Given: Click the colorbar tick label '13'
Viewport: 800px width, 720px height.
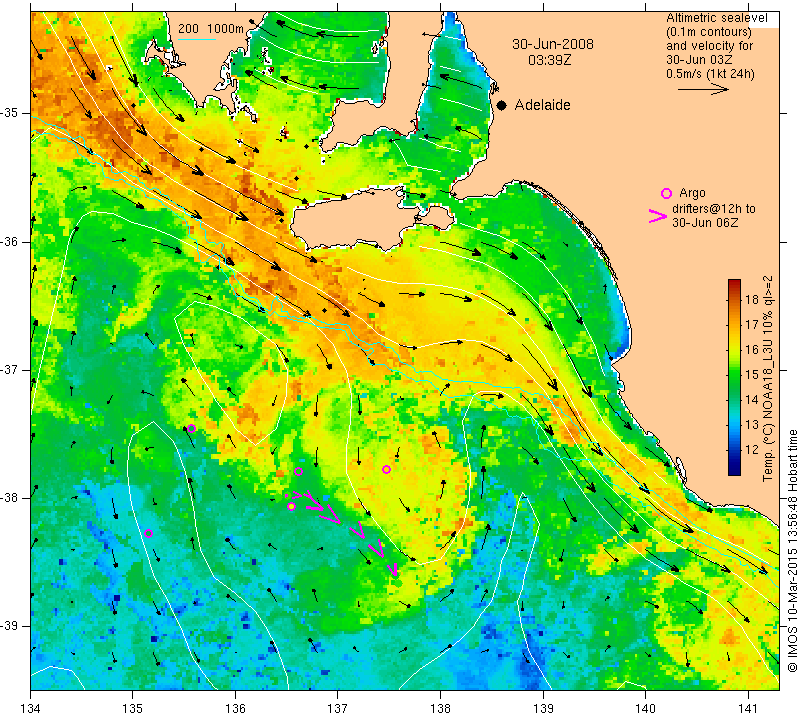Looking at the screenshot, I should 752,425.
